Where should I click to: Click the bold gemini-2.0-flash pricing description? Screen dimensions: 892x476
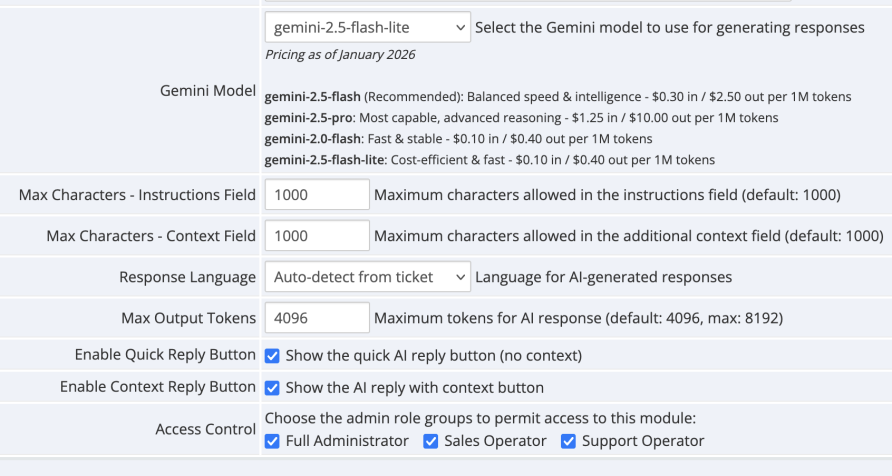[458, 139]
